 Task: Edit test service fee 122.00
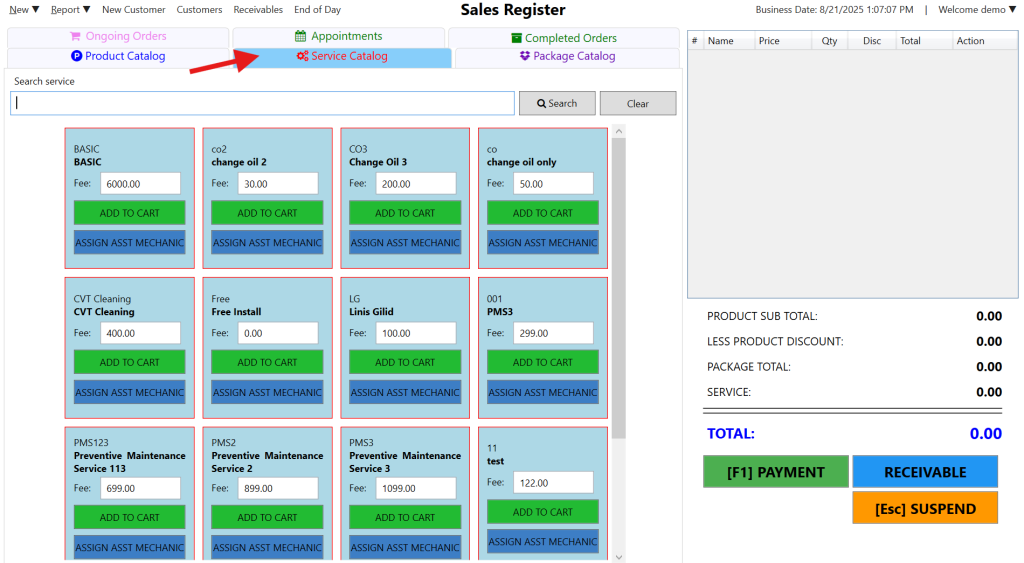coord(554,483)
